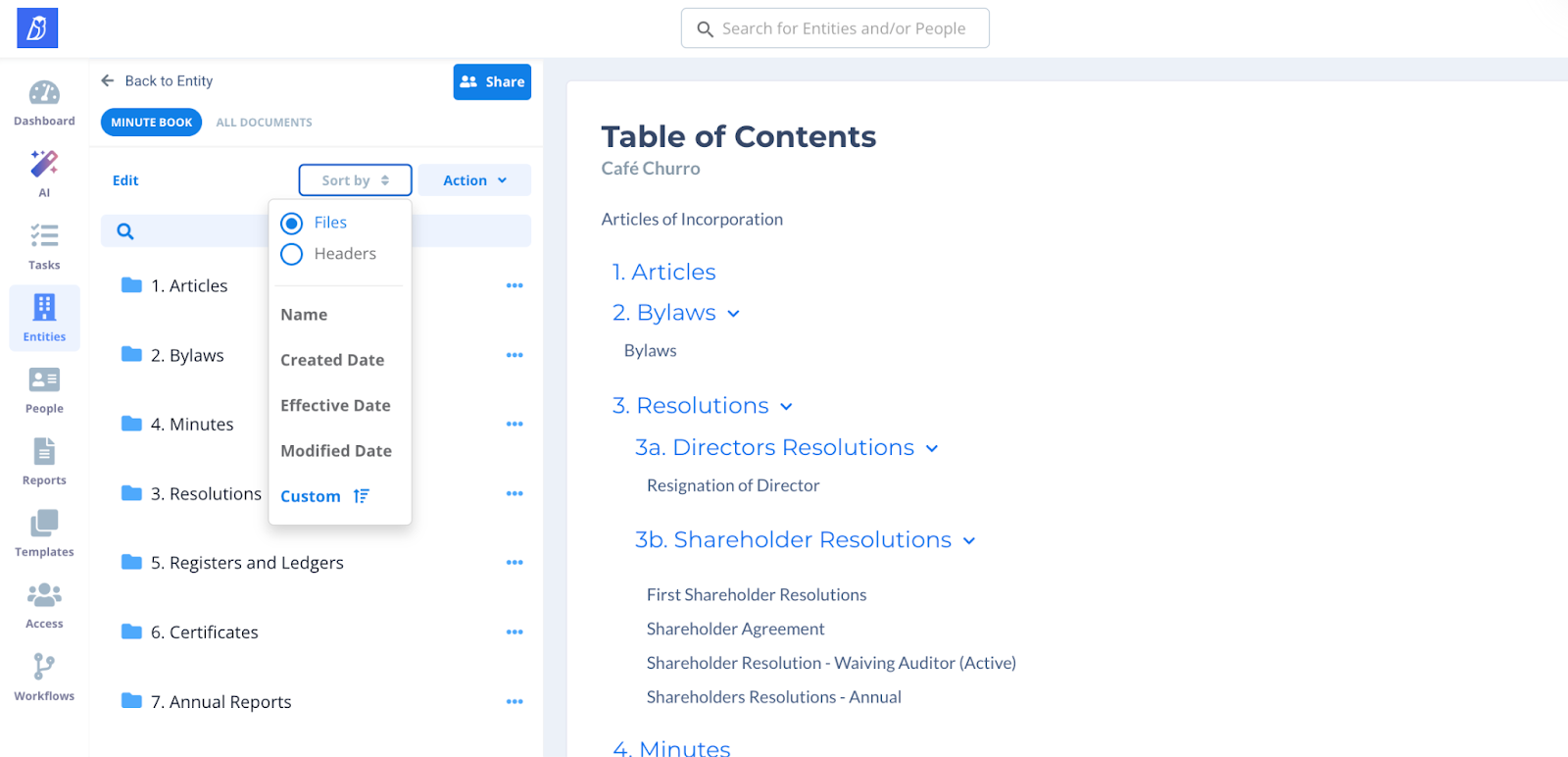Screen dimensions: 1568x757
Task: Click the Entities and People search field
Action: (843, 28)
